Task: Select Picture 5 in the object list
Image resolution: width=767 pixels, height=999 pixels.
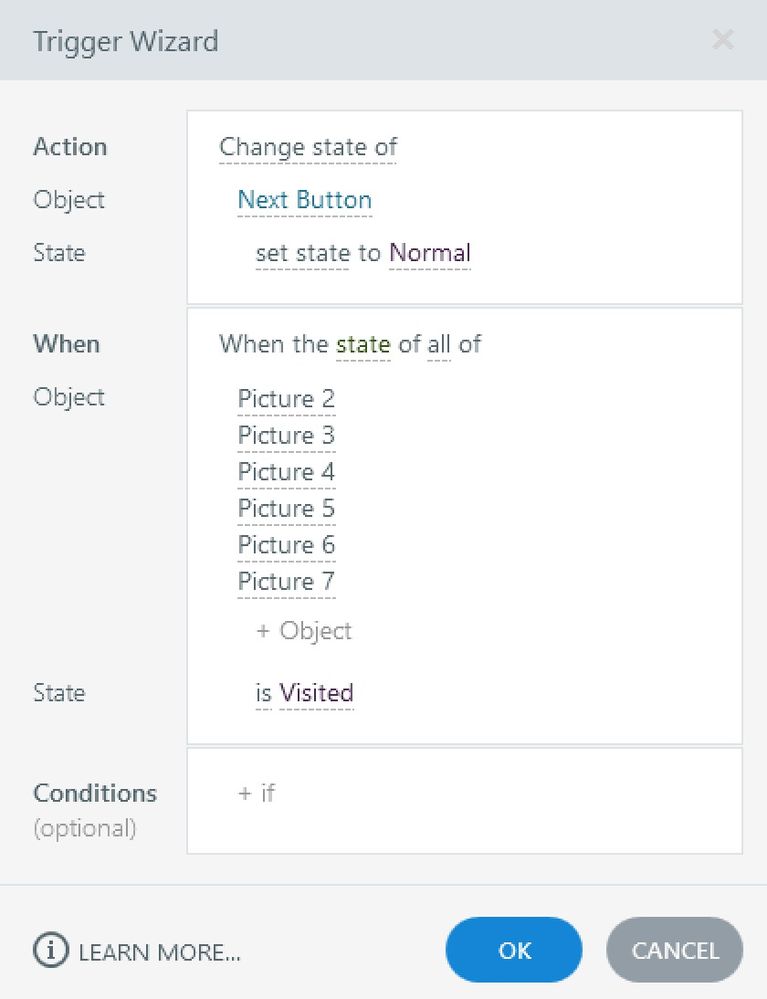Action: tap(286, 509)
